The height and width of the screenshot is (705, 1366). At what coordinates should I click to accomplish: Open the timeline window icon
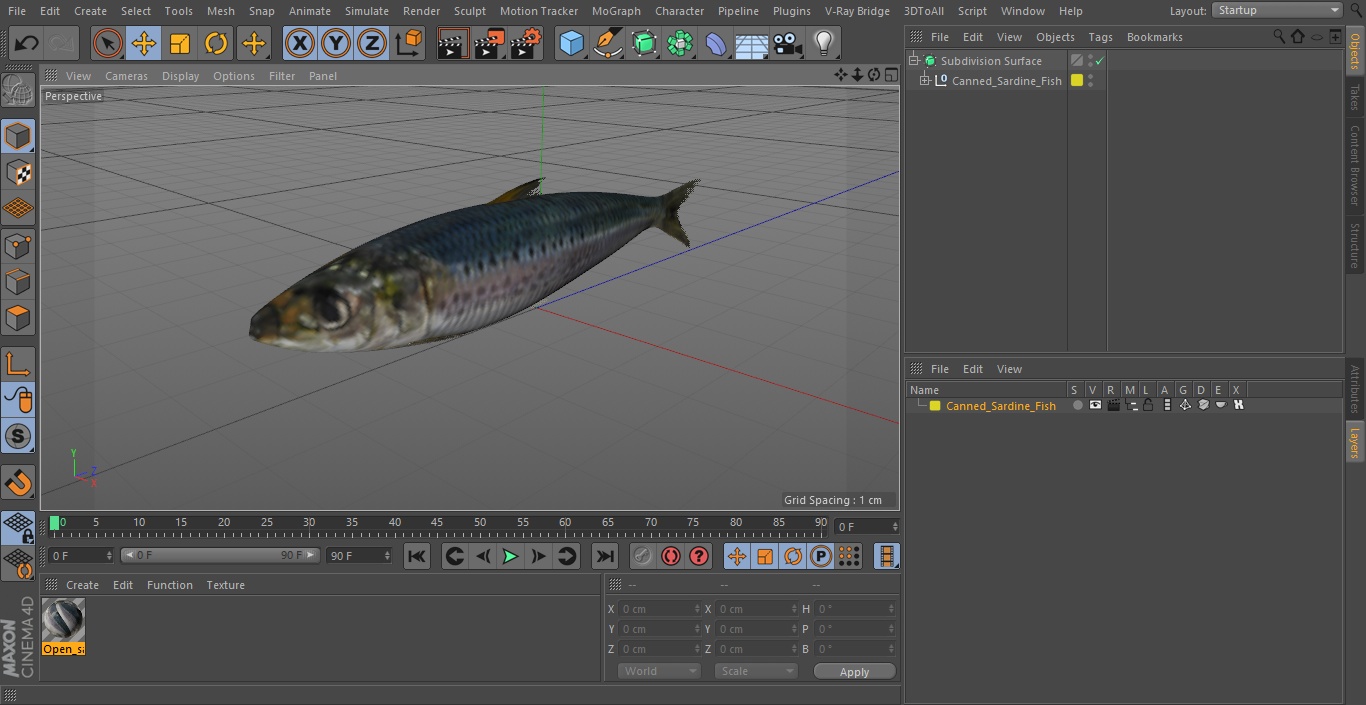pyautogui.click(x=886, y=556)
